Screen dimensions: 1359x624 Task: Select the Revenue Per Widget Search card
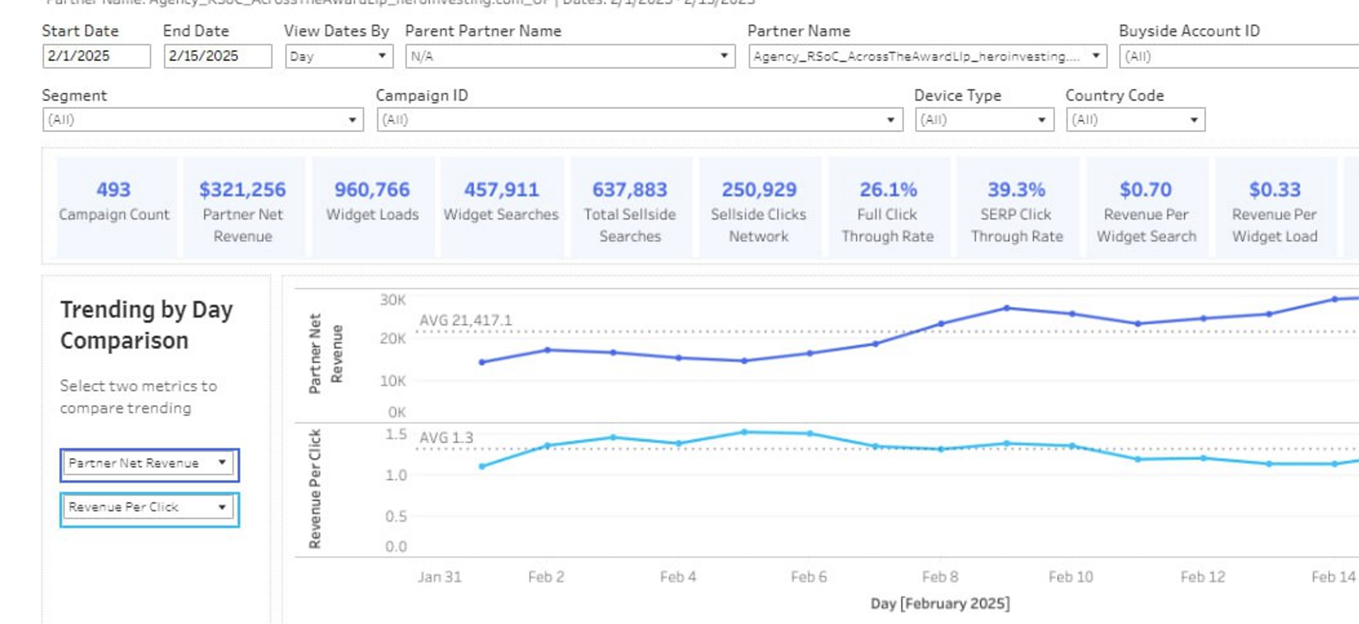1146,206
